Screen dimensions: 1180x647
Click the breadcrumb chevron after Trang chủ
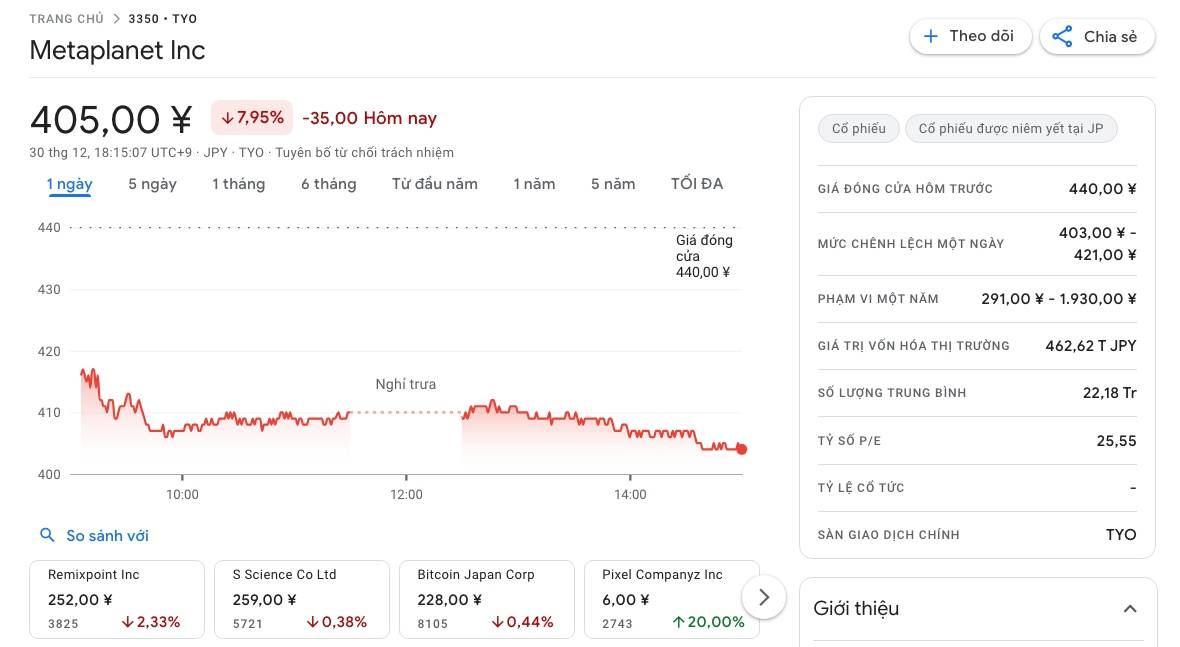click(116, 19)
